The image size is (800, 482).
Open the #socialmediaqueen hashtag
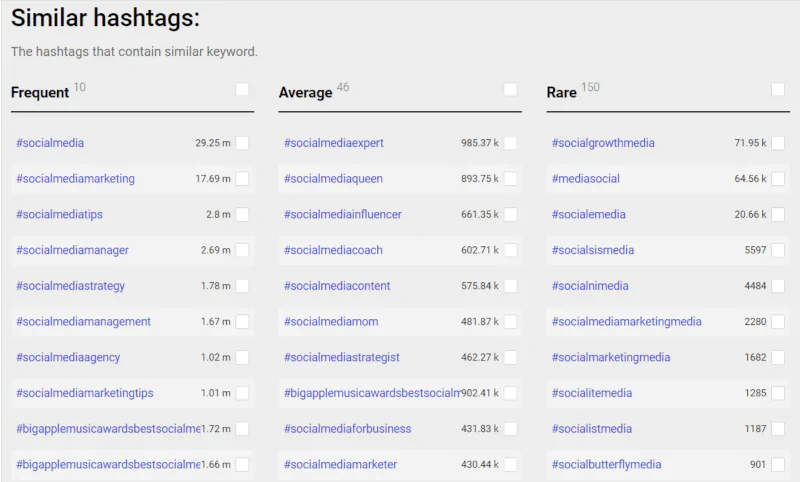[x=333, y=179]
